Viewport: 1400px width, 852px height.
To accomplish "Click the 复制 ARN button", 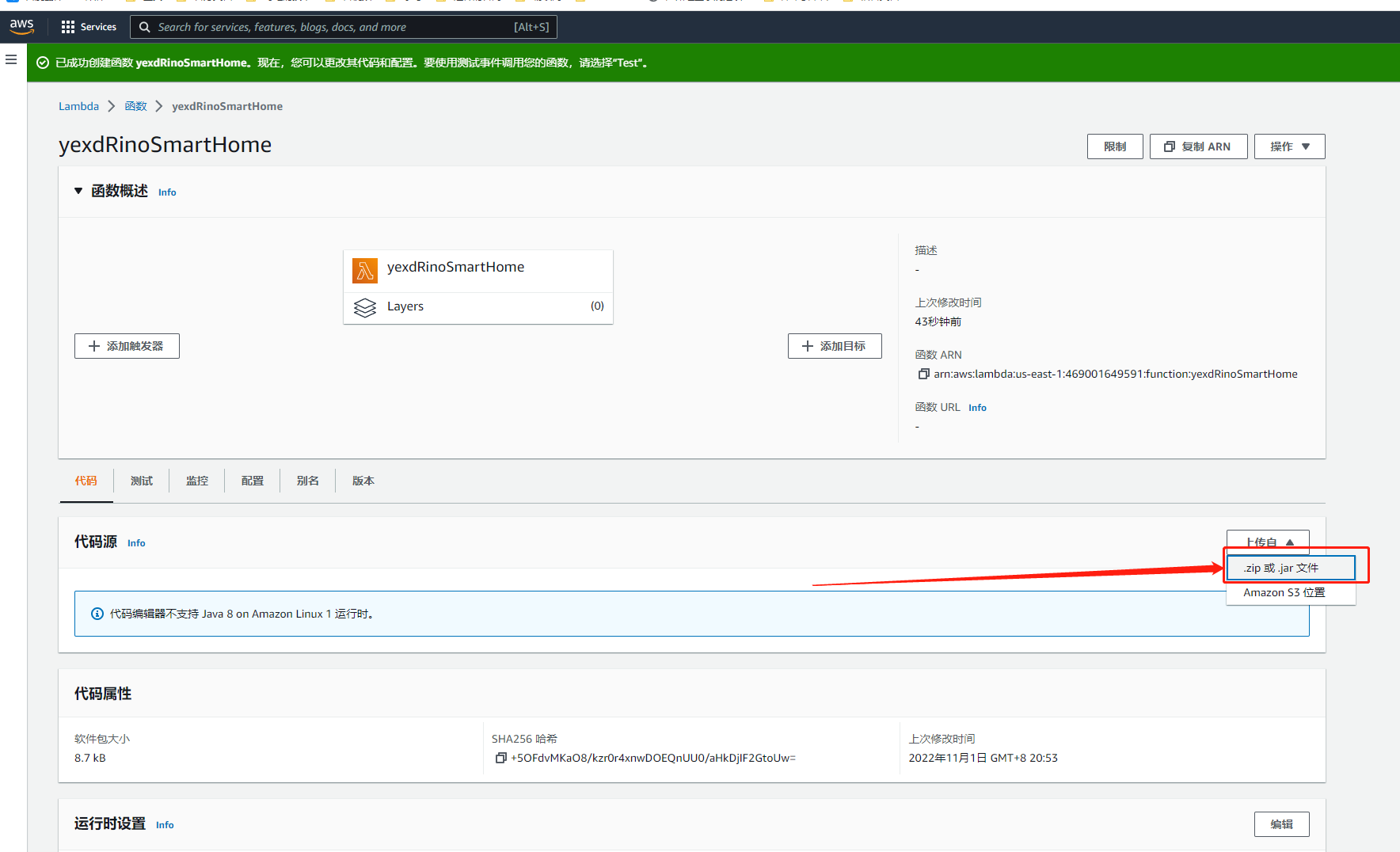I will pos(1198,146).
